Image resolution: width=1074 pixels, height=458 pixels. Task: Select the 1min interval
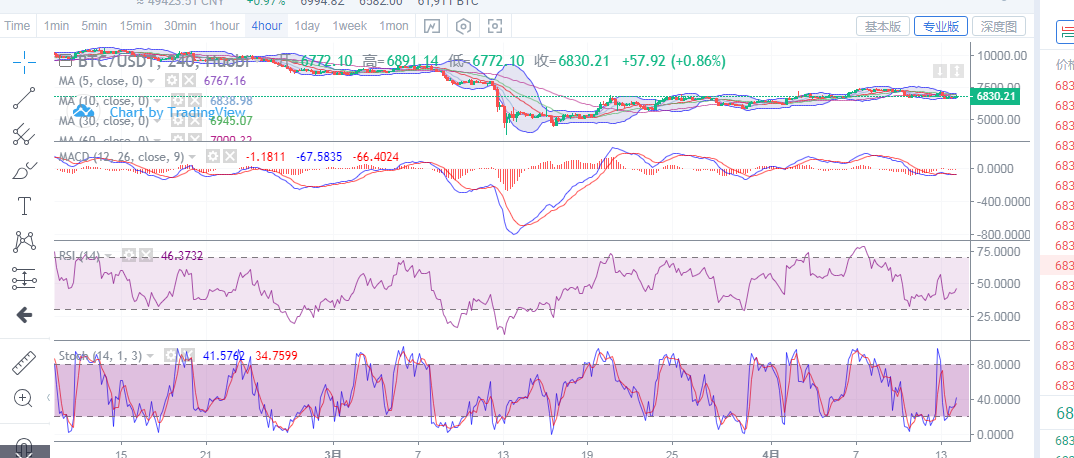coord(56,26)
